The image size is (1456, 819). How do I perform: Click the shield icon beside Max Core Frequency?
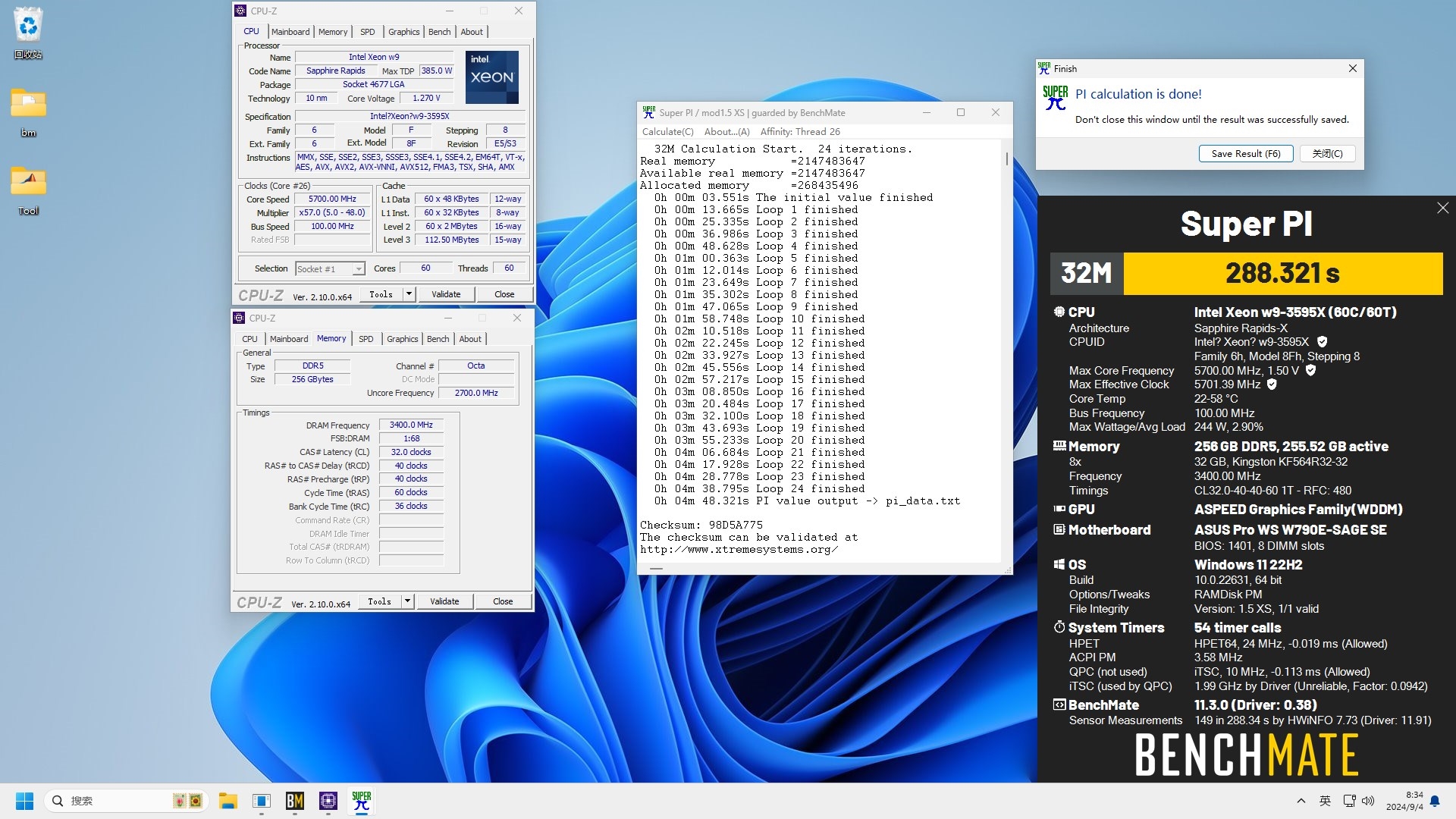pos(1310,371)
